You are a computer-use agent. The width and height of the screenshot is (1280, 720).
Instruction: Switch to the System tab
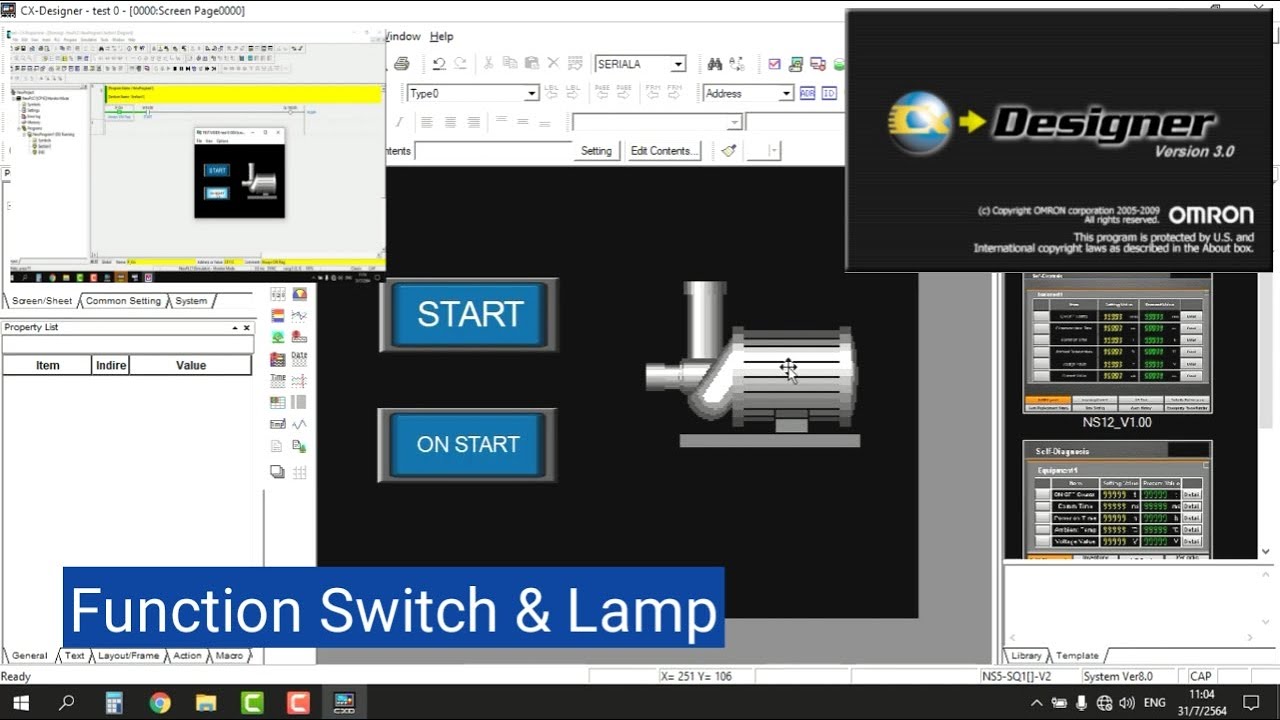pos(191,301)
